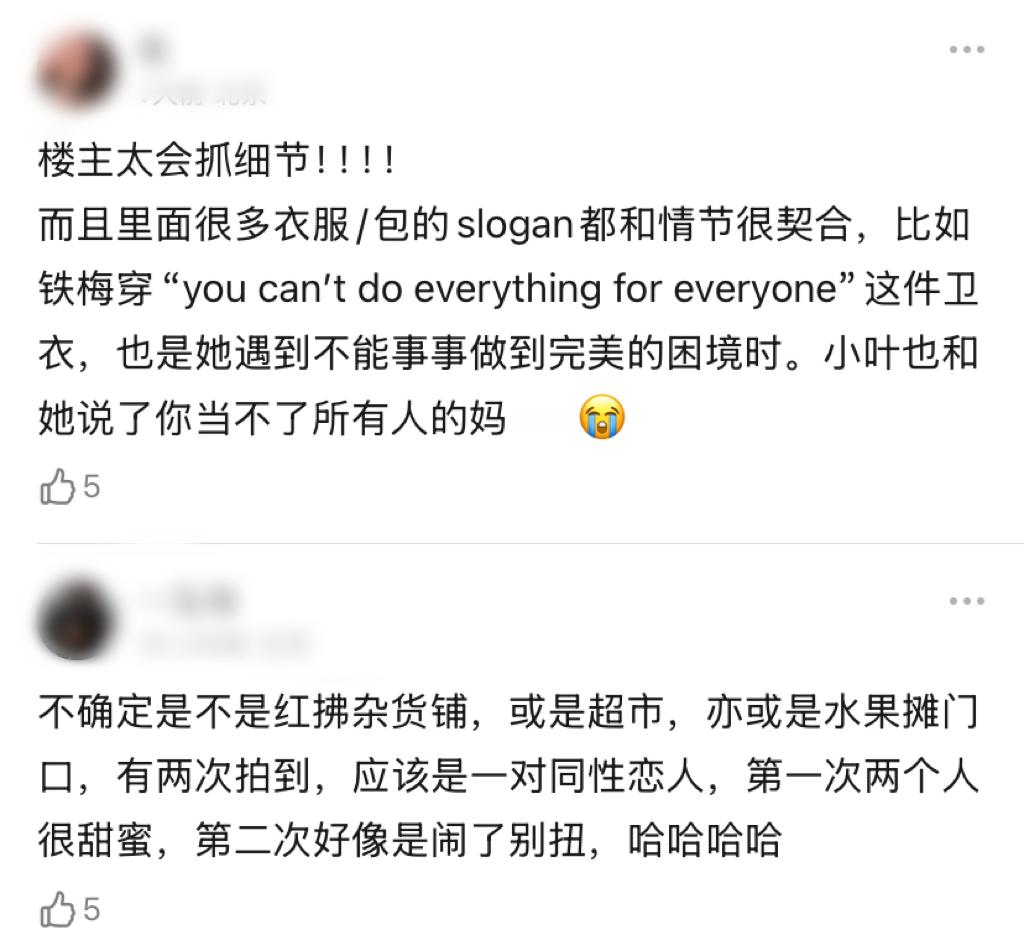Image resolution: width=1024 pixels, height=951 pixels.
Task: Click the word slogan in the first comment
Action: coord(515,225)
